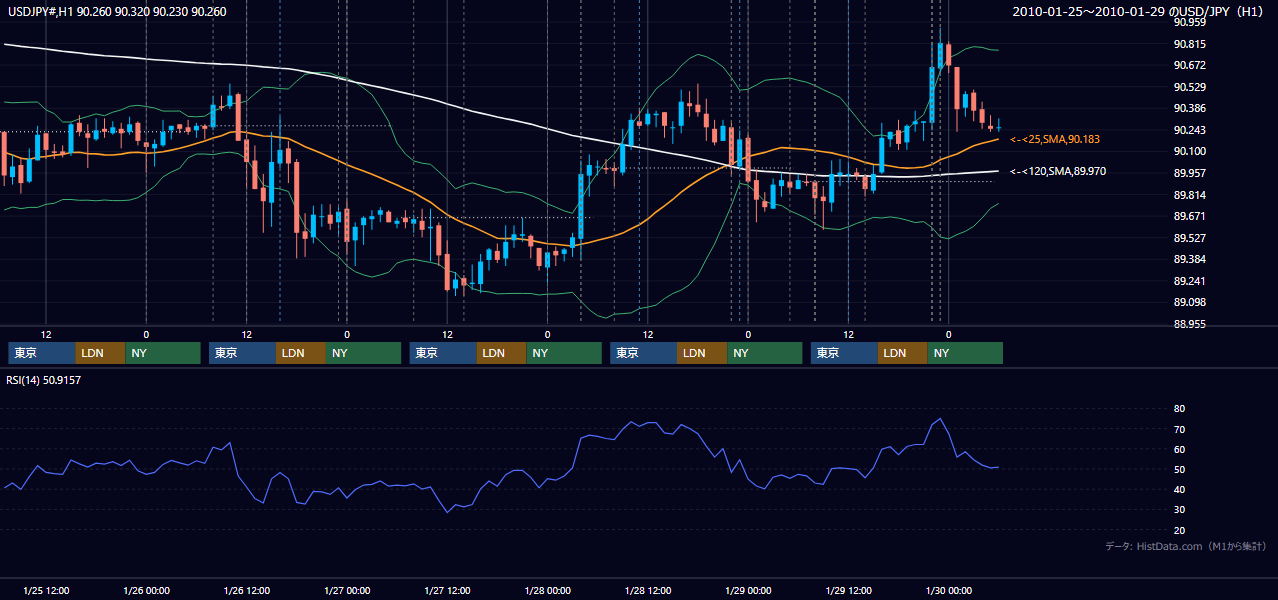Click the 1/28 00:00 date label

click(x=547, y=590)
